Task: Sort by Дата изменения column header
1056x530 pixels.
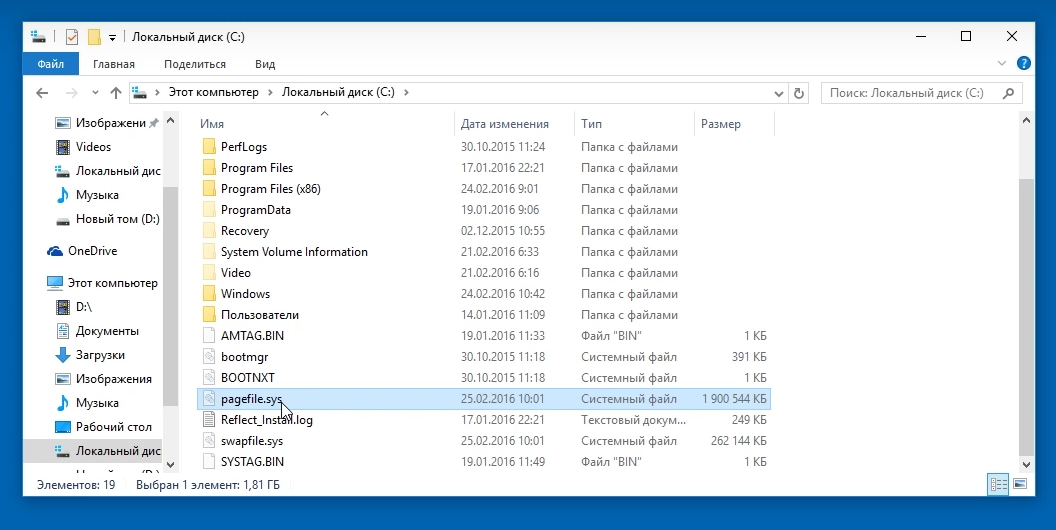Action: click(505, 124)
